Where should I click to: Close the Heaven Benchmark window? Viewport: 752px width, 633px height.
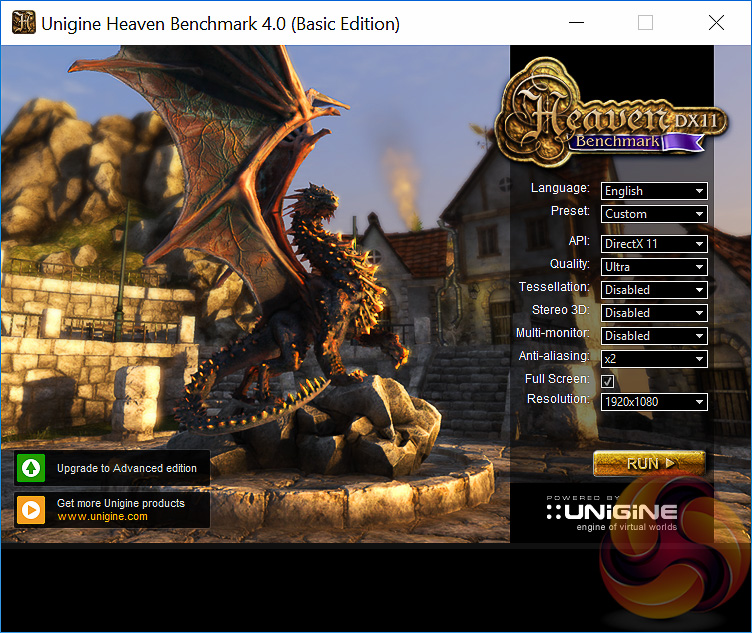click(716, 23)
